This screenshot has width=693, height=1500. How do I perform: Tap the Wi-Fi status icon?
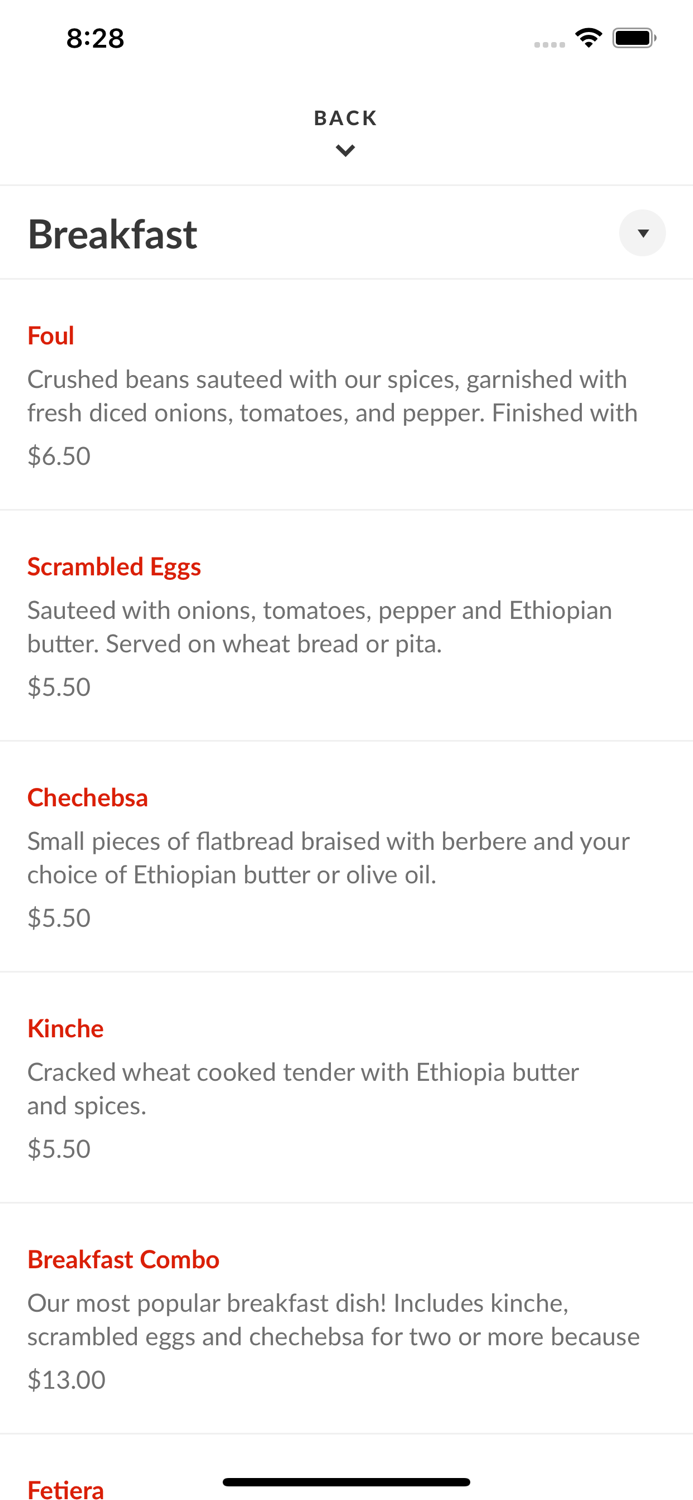588,37
